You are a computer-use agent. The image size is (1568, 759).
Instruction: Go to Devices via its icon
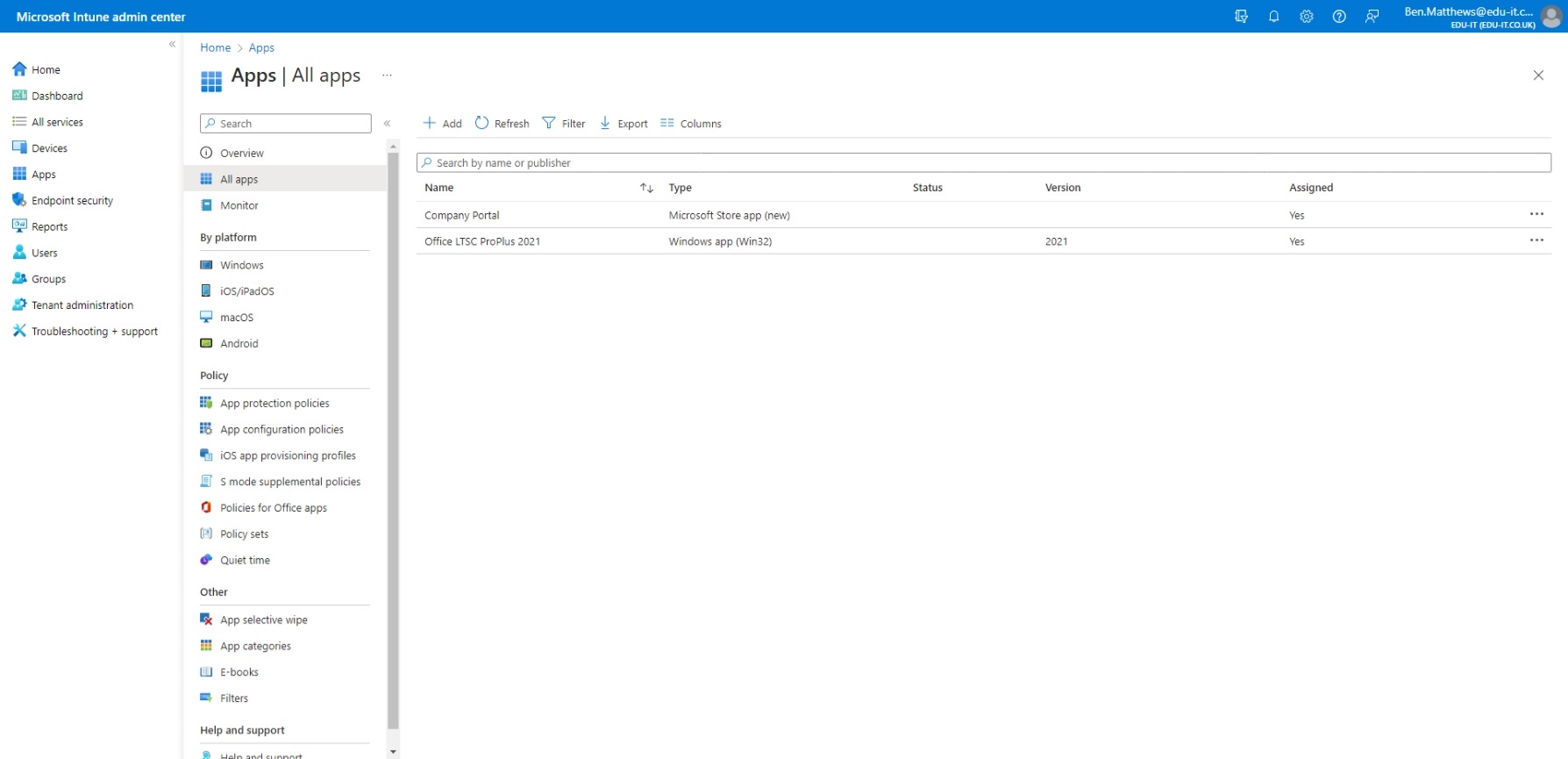click(x=19, y=147)
